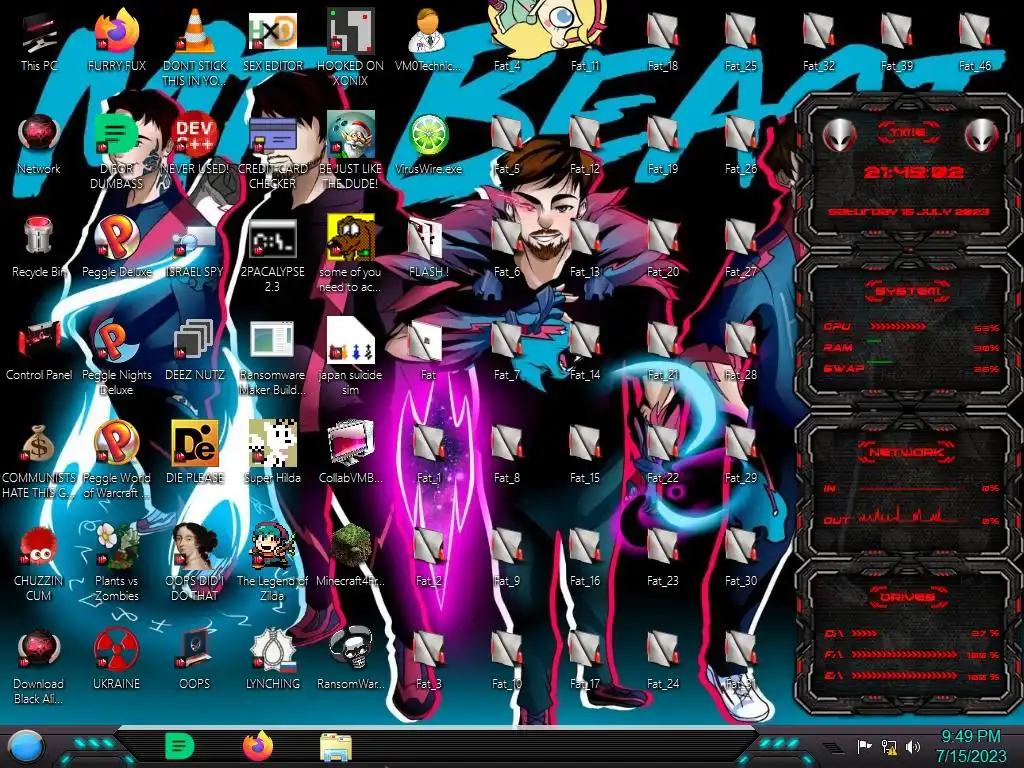Select the FLASH ! desktop file

(x=428, y=247)
